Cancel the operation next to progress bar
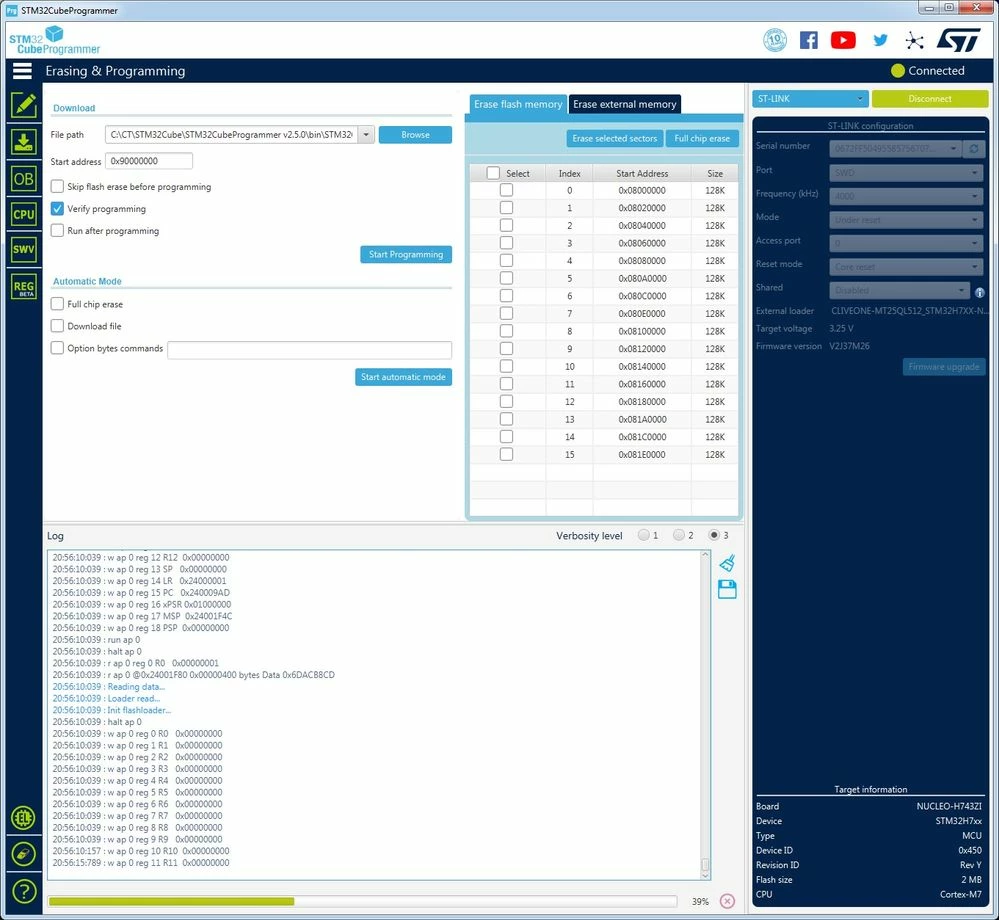Screen dimensions: 999x920 click(727, 901)
